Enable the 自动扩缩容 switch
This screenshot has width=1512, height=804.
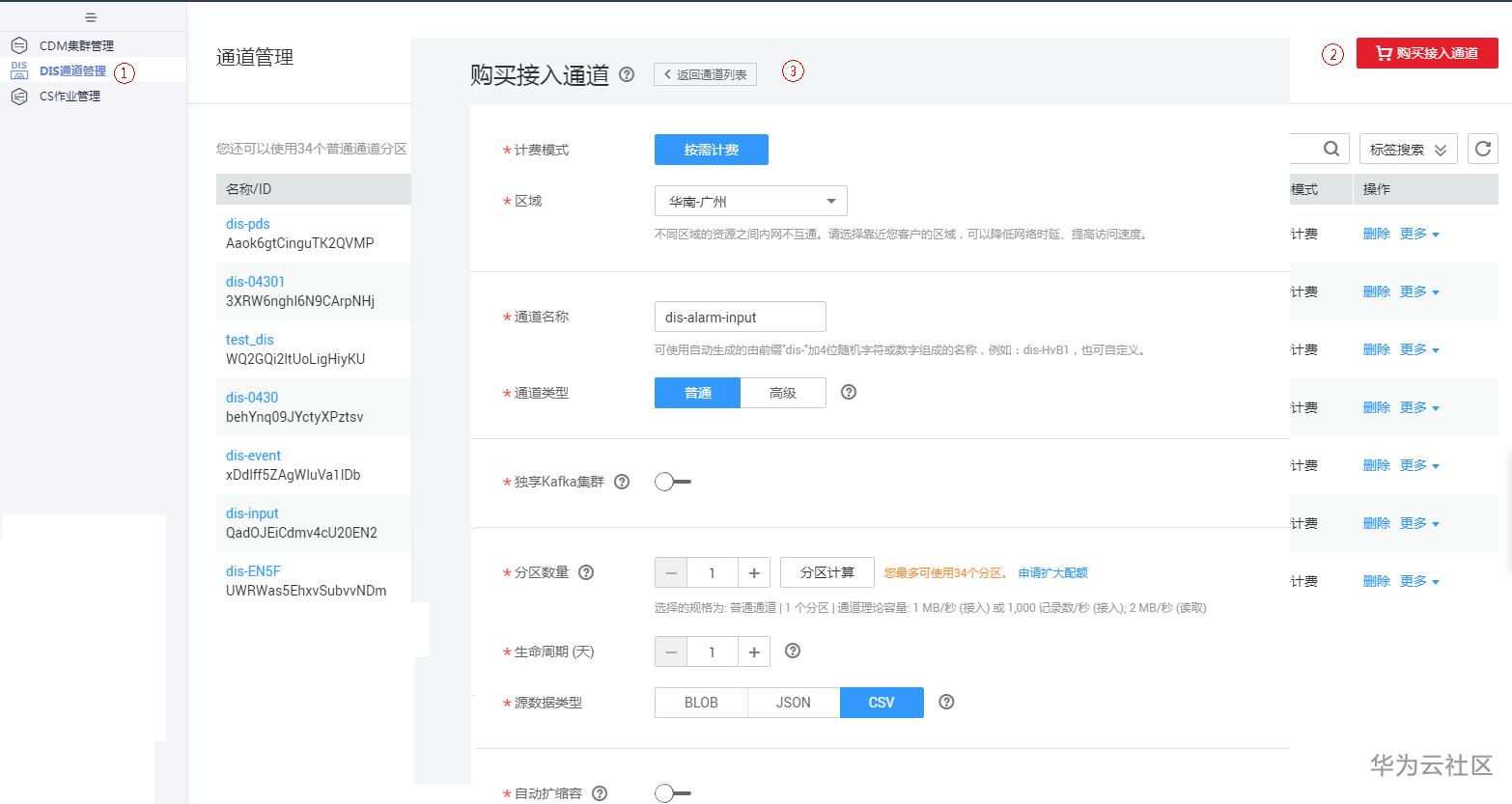pyautogui.click(x=672, y=793)
